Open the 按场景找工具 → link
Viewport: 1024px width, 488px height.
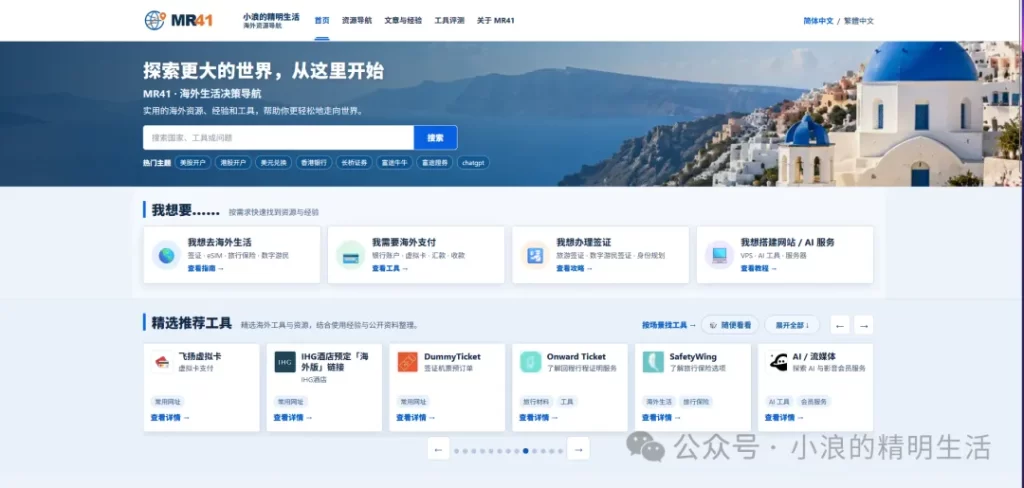(669, 325)
